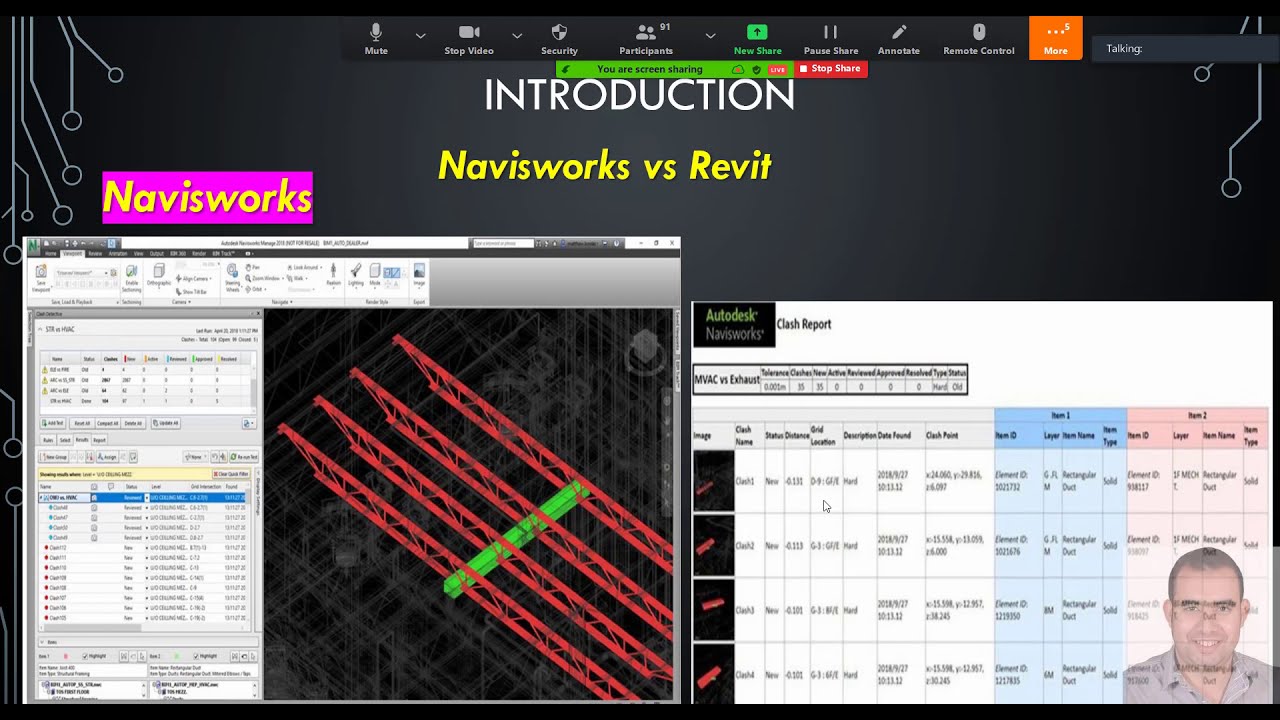Toggle the Item 2 Highlight checkbox
This screenshot has height=720, width=1280.
[196, 656]
